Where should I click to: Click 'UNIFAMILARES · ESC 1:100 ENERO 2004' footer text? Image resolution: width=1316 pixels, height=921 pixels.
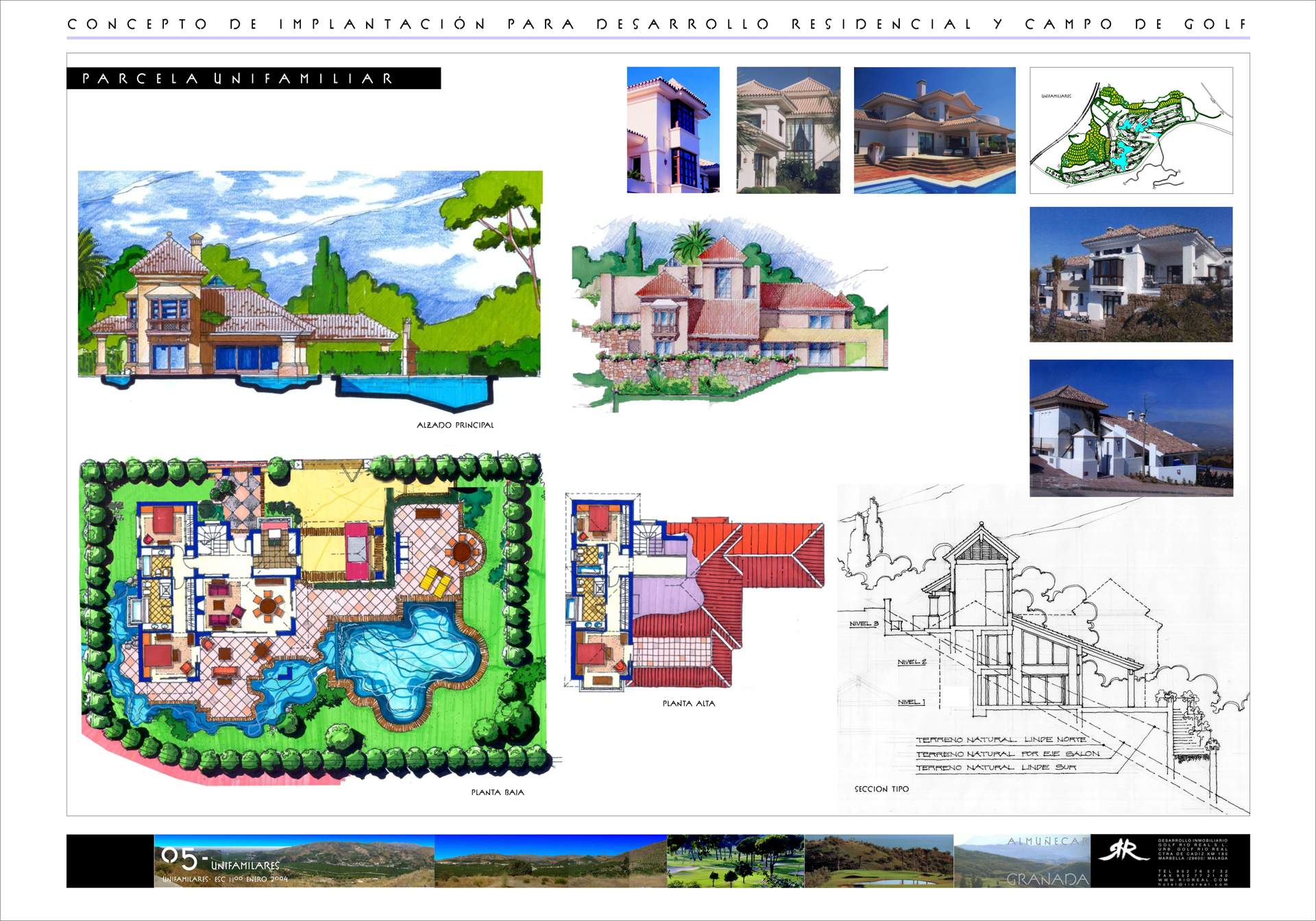click(225, 879)
